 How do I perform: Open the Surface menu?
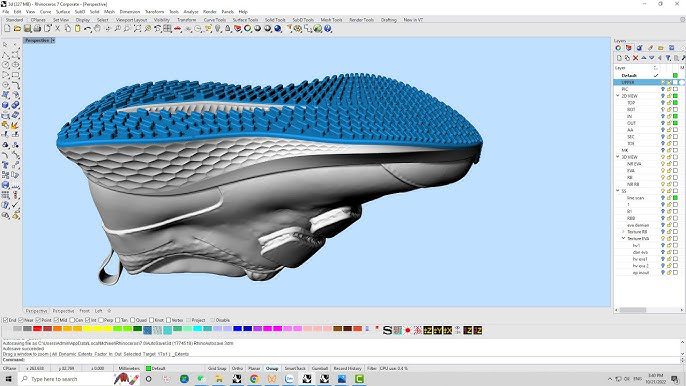(x=63, y=12)
